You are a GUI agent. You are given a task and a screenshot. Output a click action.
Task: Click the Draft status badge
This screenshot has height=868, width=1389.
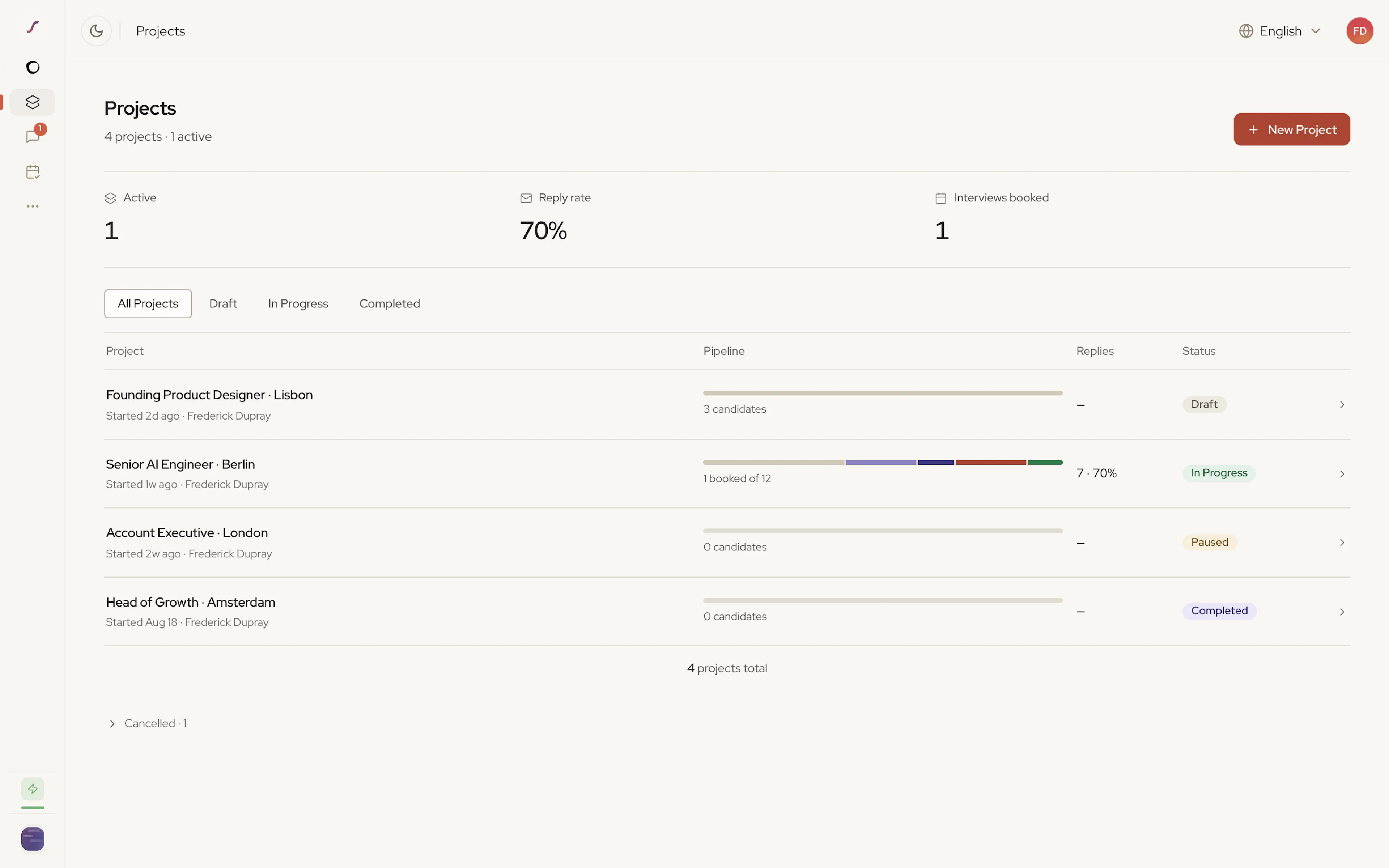(1204, 404)
